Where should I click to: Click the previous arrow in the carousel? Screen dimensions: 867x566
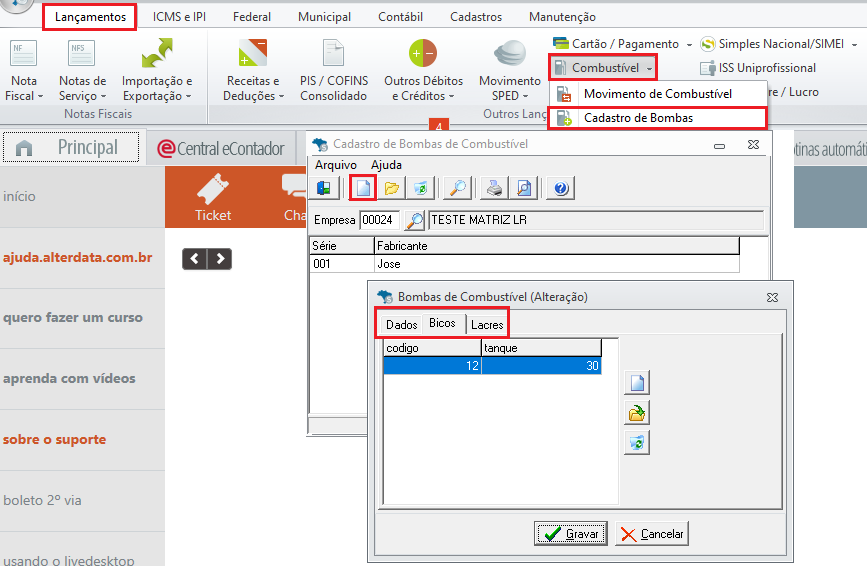(195, 259)
